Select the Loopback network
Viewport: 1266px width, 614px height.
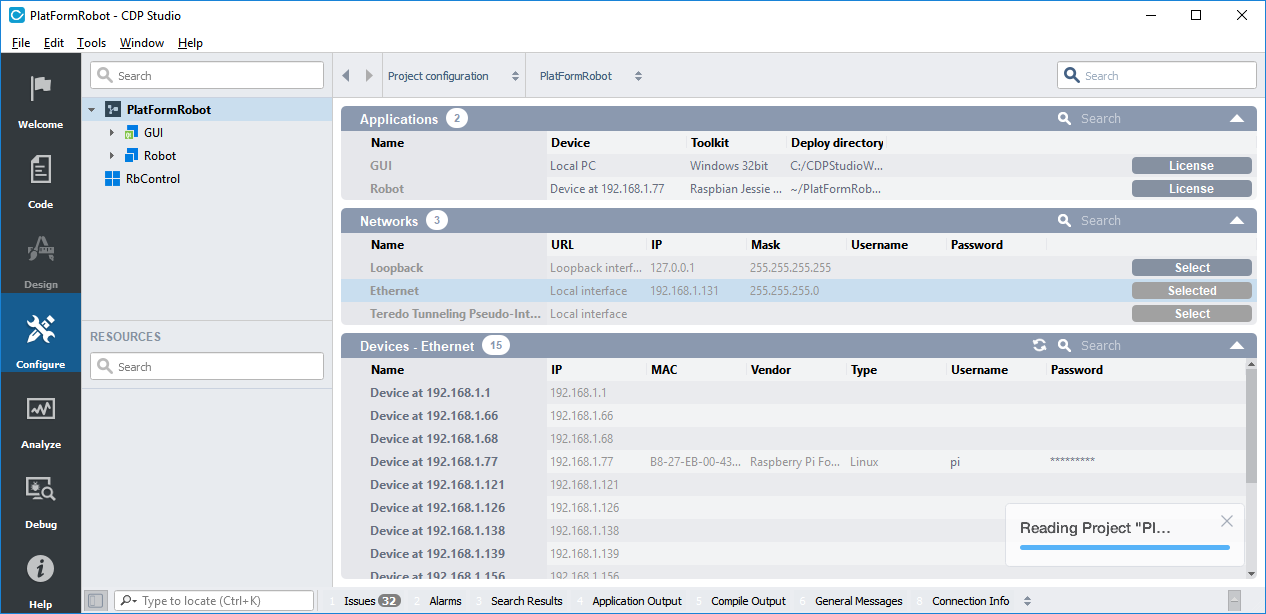point(1191,268)
